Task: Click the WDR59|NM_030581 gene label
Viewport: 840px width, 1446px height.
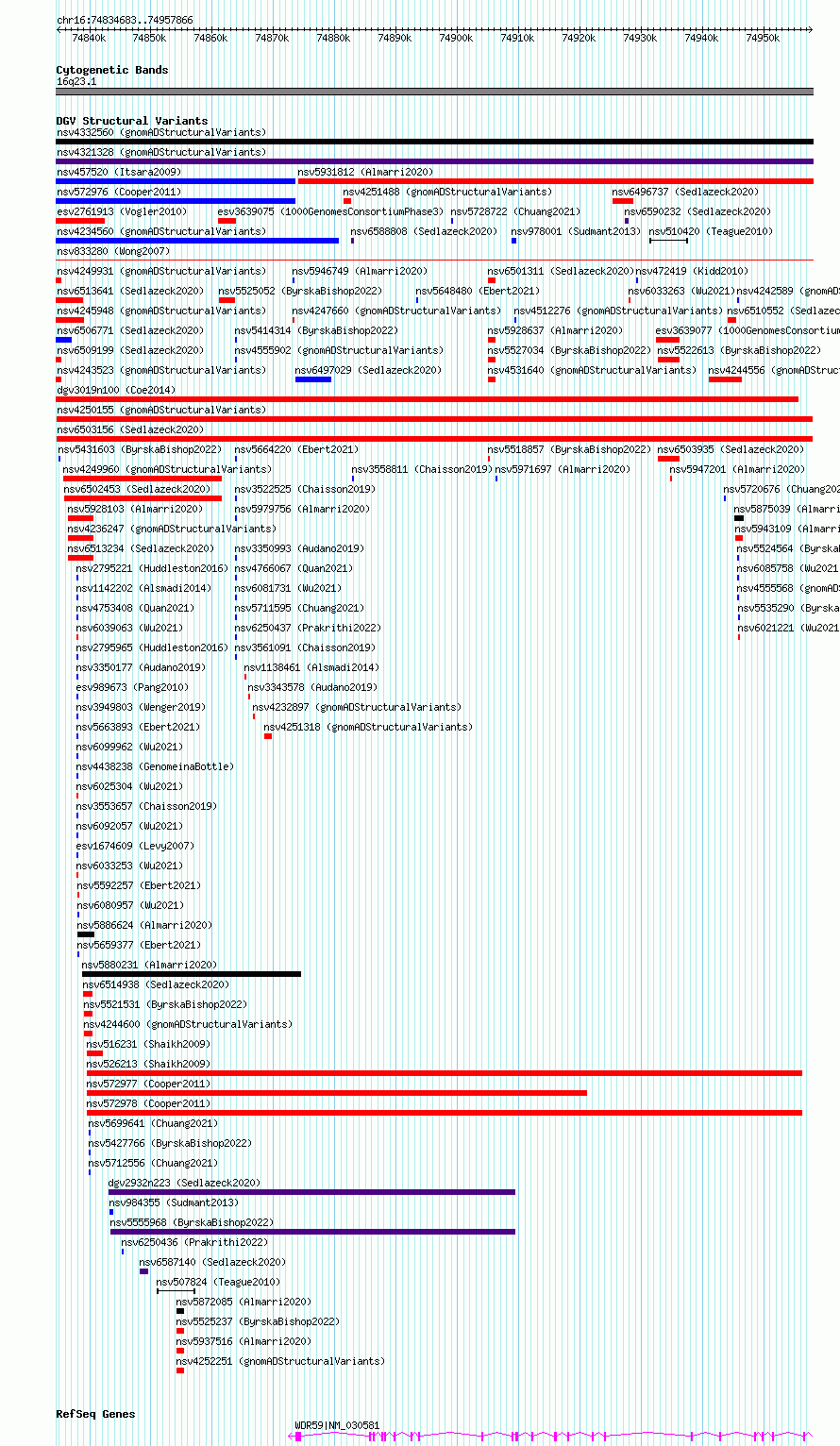Action: pyautogui.click(x=337, y=1425)
